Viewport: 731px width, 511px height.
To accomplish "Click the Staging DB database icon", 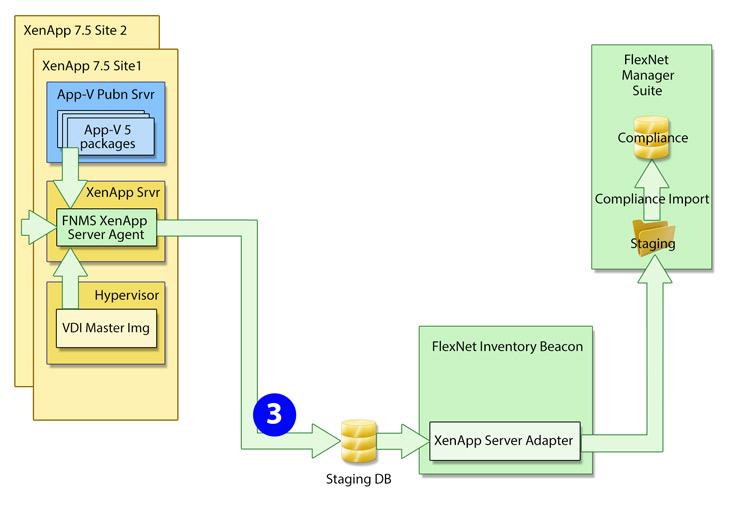I will pos(357,441).
